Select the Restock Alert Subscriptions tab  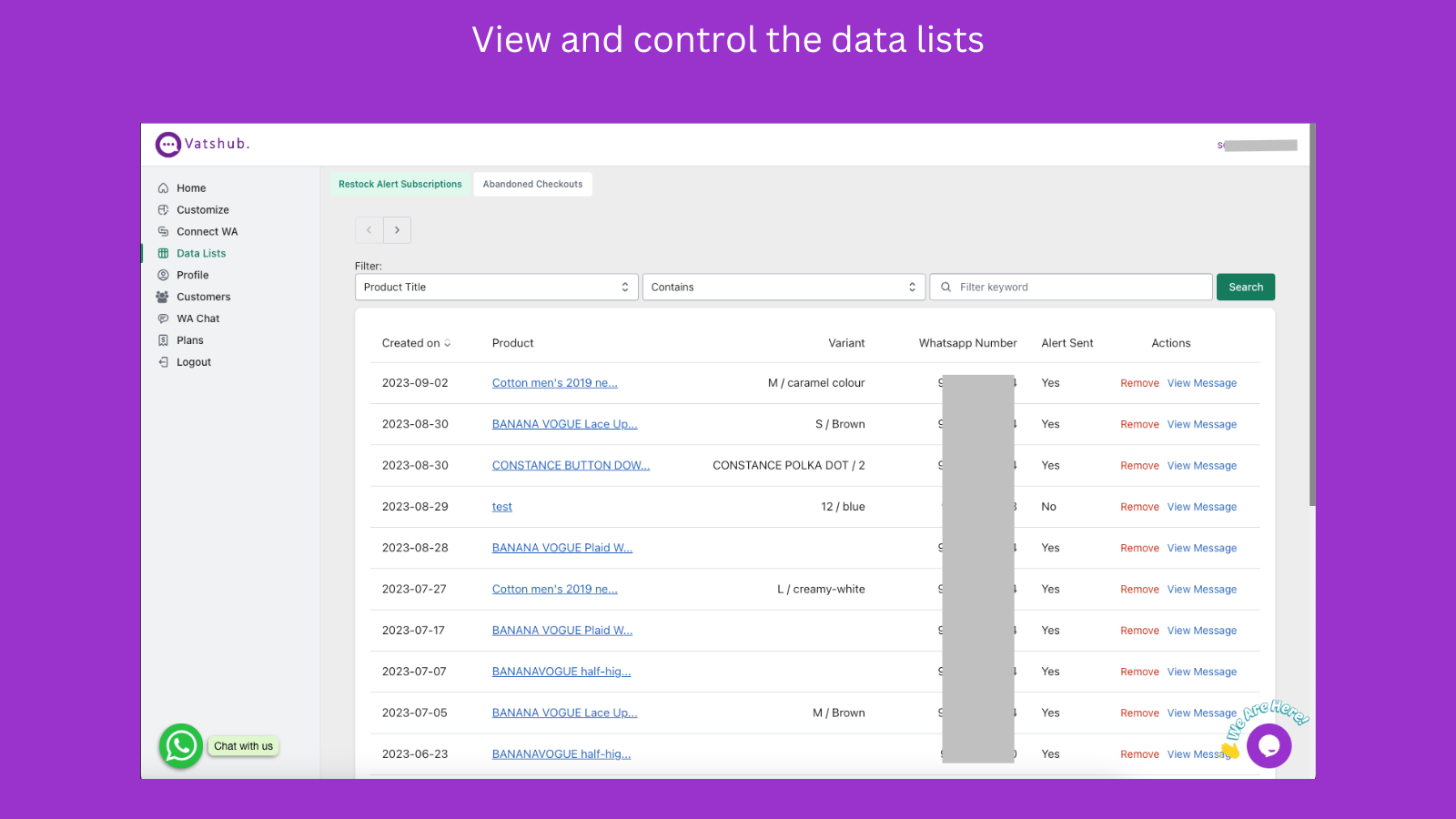click(x=400, y=184)
